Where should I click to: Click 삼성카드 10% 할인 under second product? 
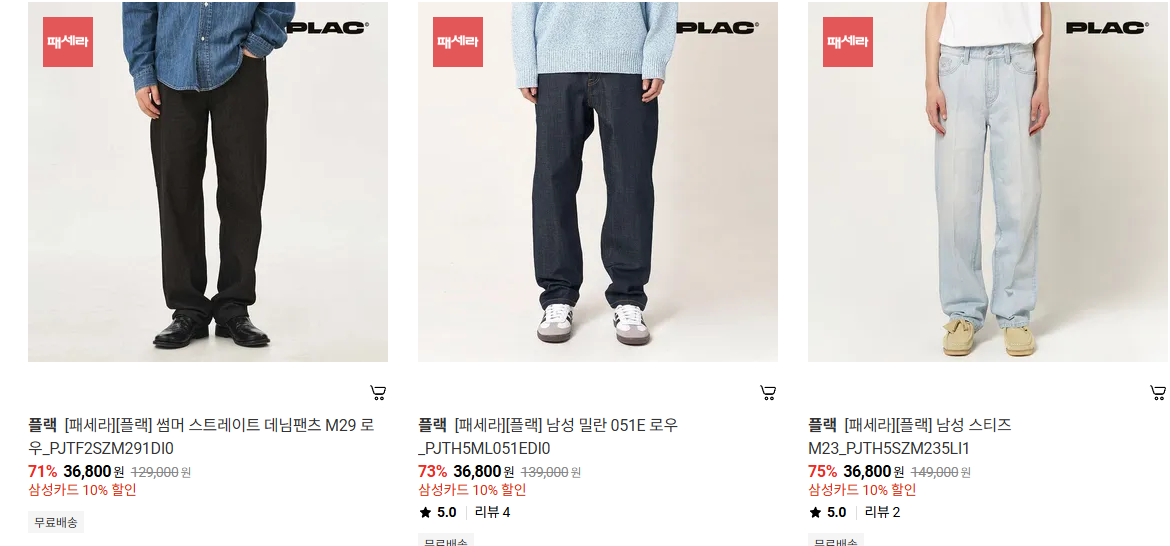[472, 490]
